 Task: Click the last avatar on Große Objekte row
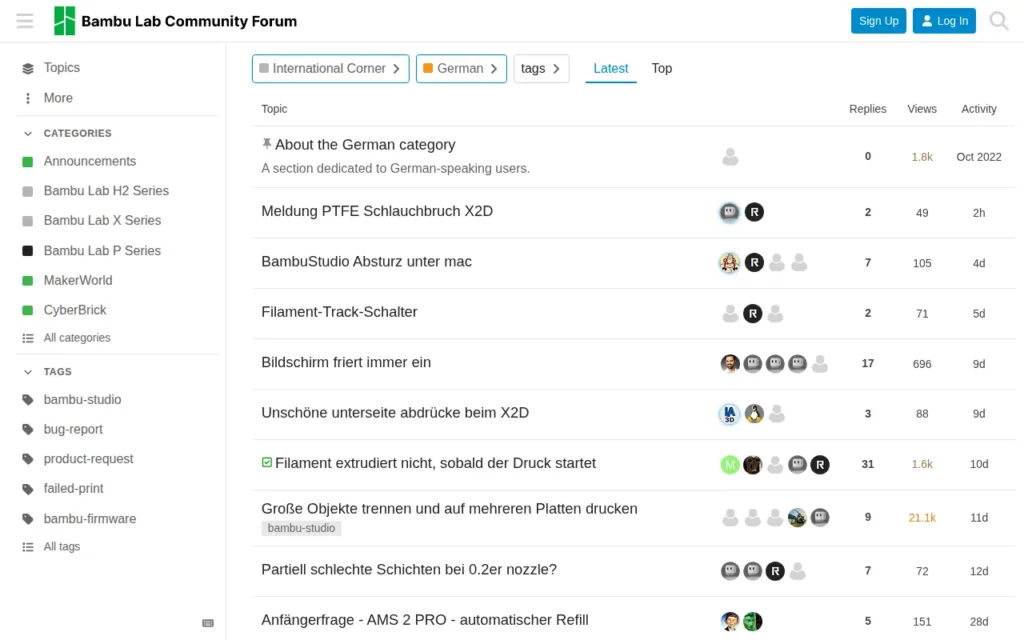tap(820, 518)
